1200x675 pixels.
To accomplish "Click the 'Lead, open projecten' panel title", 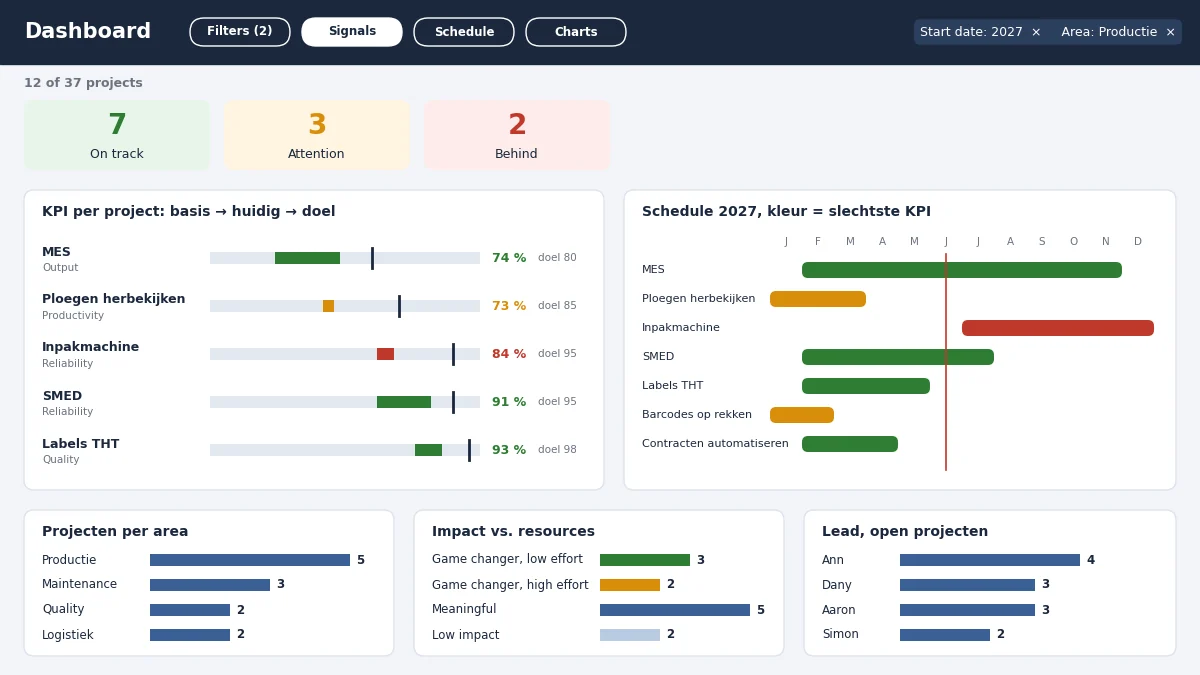I will (x=905, y=532).
